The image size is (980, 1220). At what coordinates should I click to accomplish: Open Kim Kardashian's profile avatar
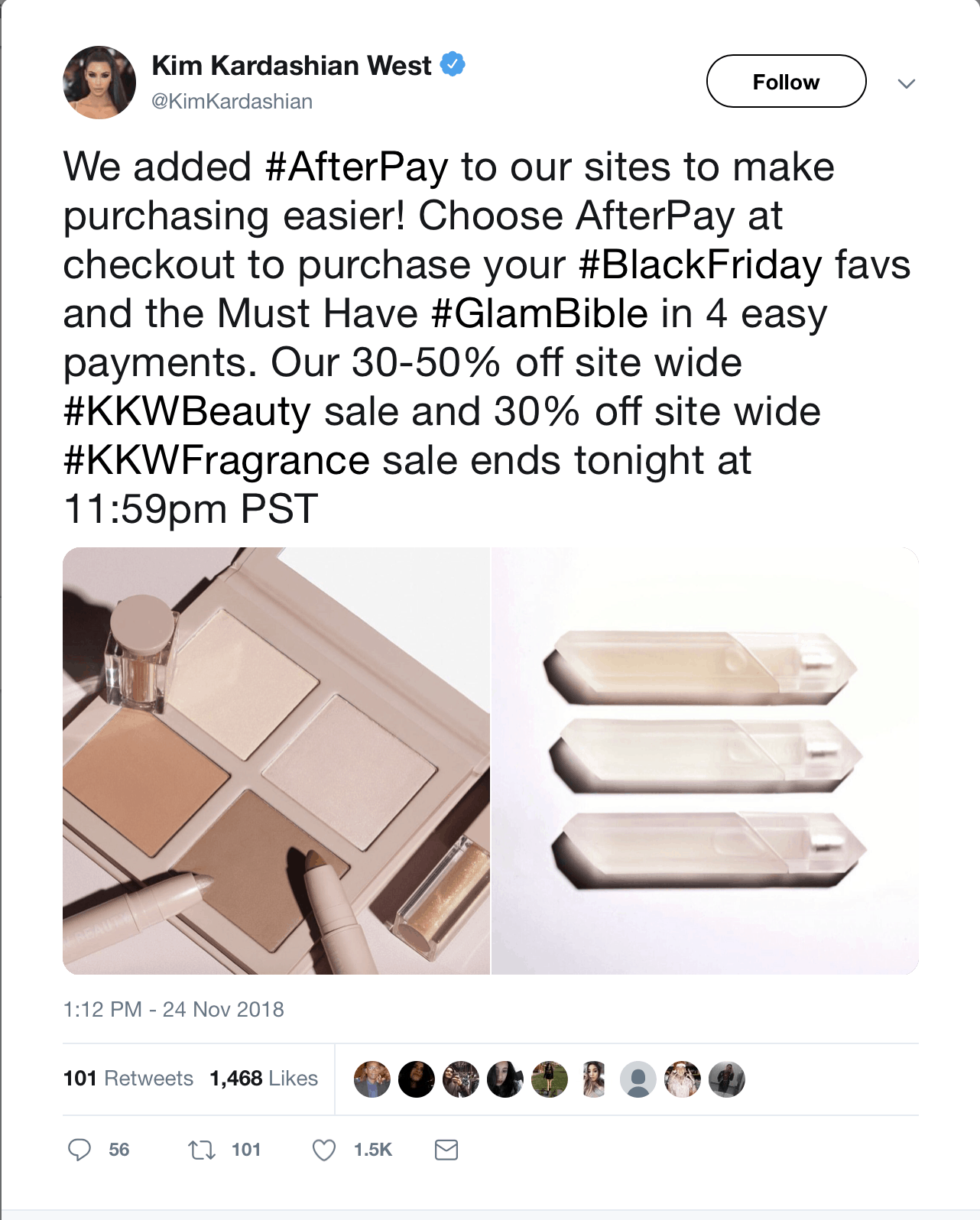tap(99, 83)
